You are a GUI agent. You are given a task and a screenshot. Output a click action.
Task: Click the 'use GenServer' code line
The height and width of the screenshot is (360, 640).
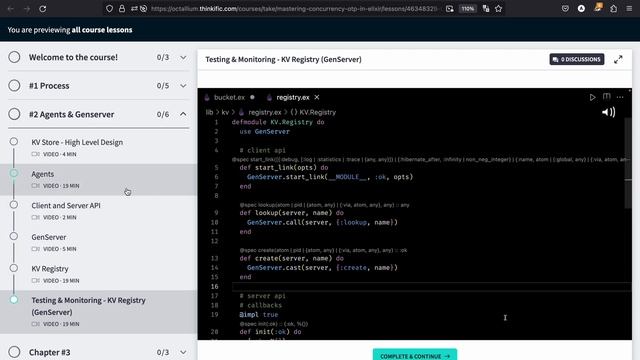264,131
